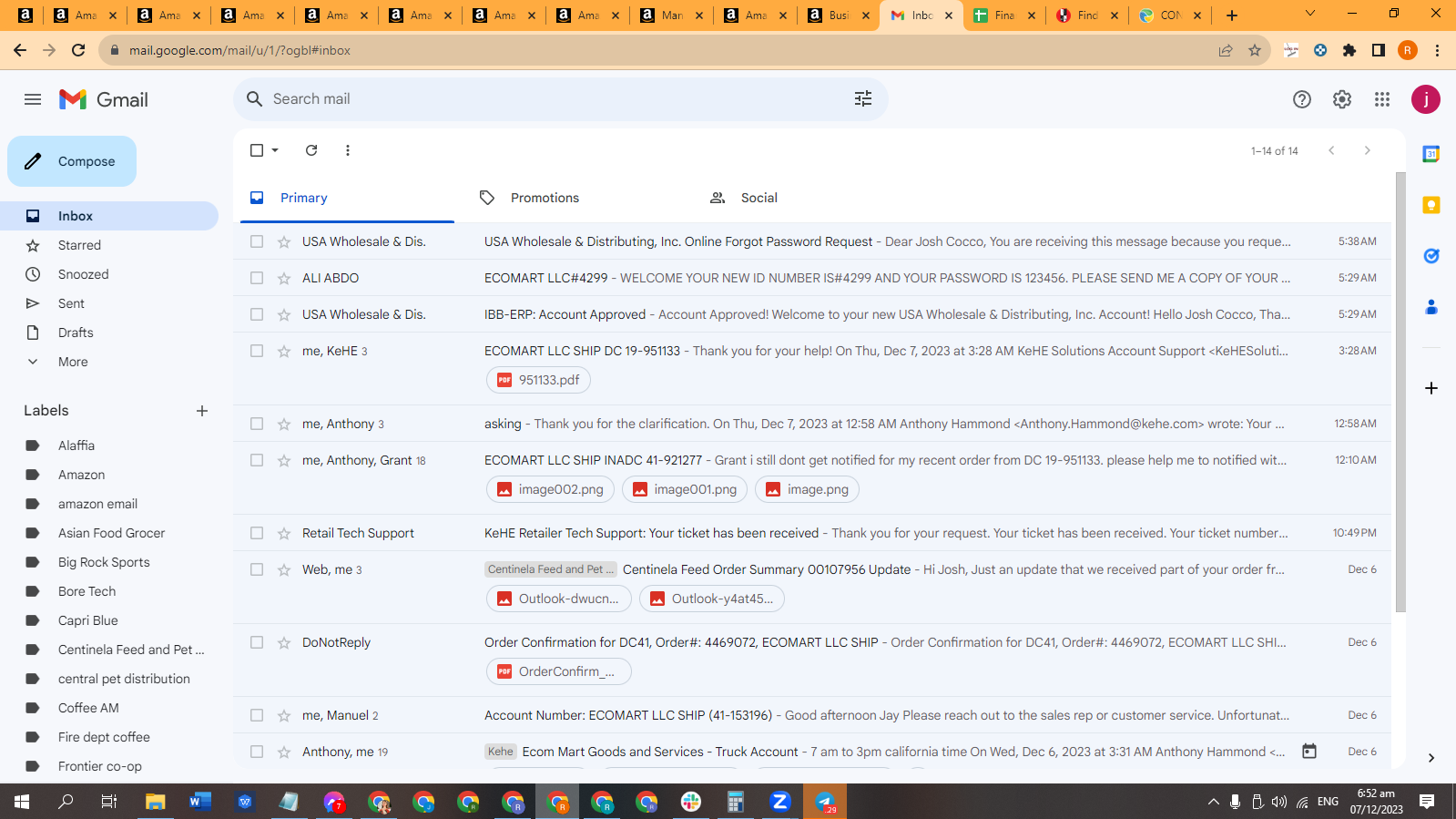This screenshot has width=1456, height=819.
Task: Open the Gmail main menu hamburger icon
Action: (33, 99)
